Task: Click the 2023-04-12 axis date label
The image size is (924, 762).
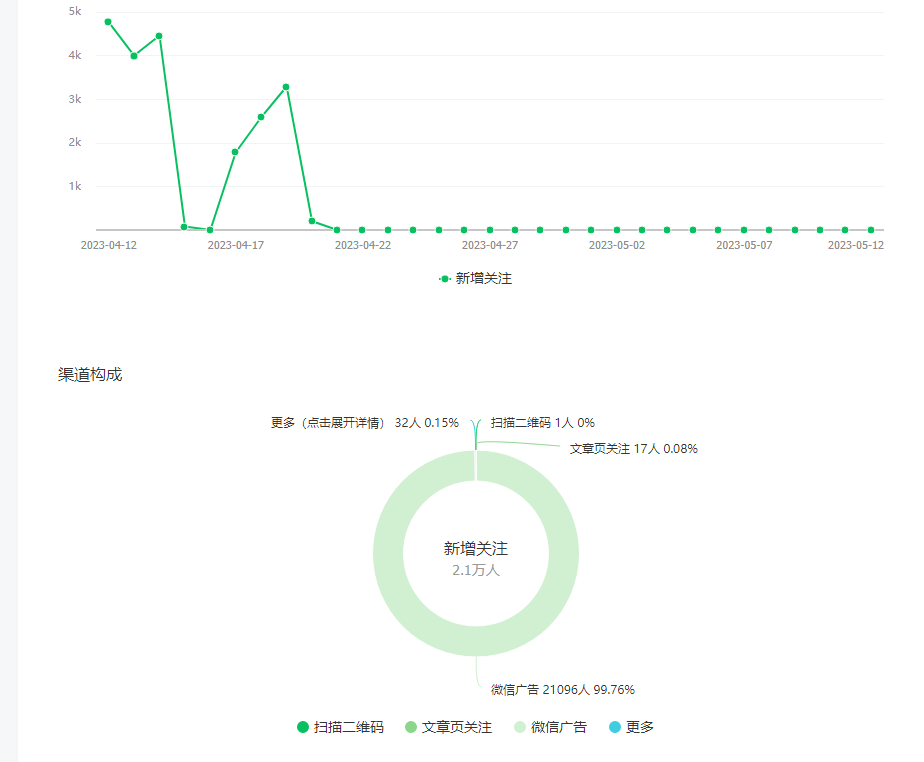Action: pyautogui.click(x=108, y=245)
